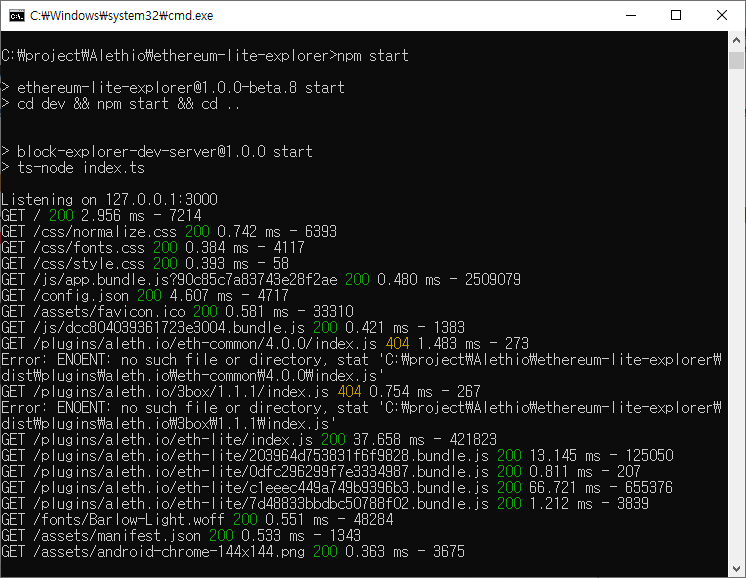
Task: Click the '0dfc296299f7e3334987.bundle.js' line
Action: (321, 472)
